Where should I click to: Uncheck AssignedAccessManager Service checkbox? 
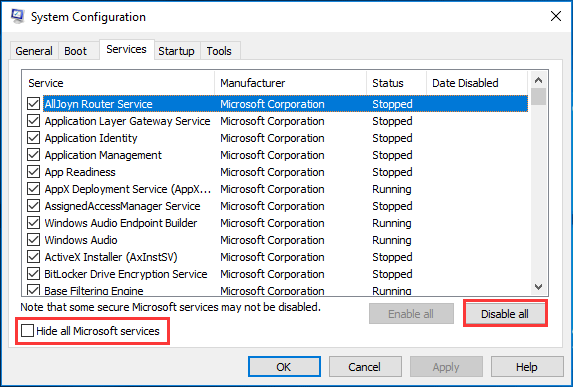(x=33, y=206)
